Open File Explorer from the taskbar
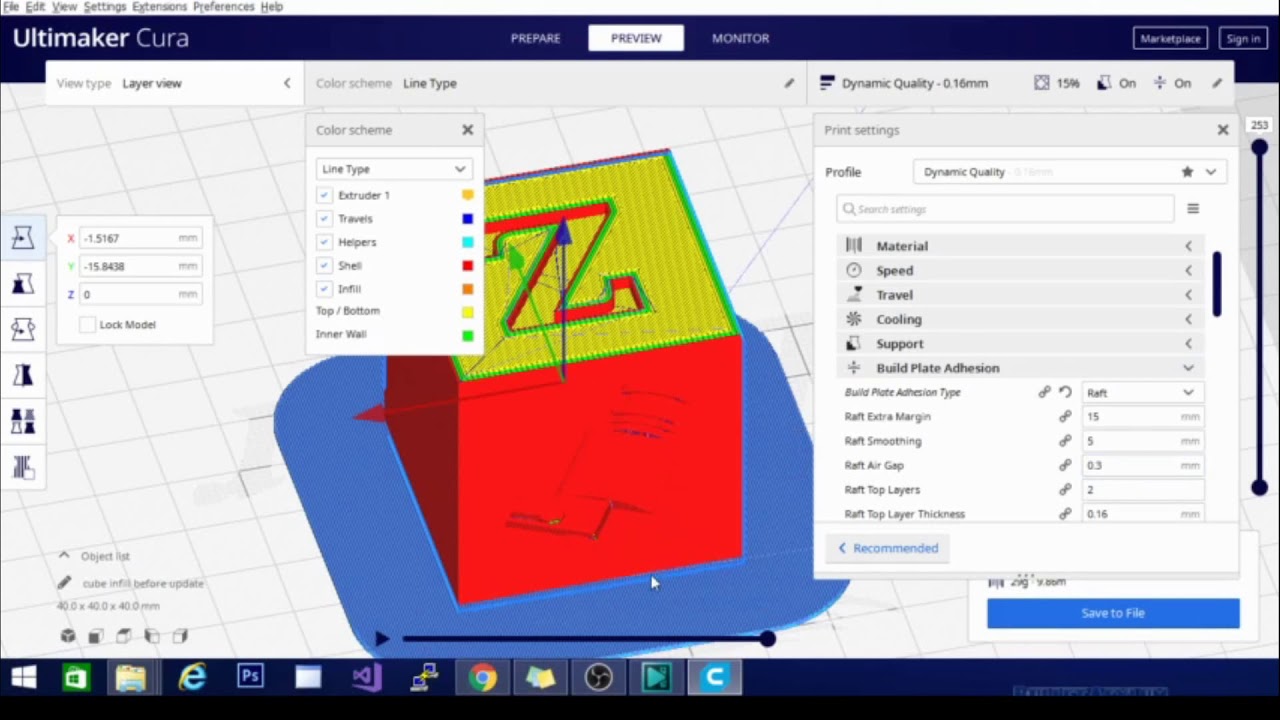Viewport: 1280px width, 720px height. click(x=132, y=678)
